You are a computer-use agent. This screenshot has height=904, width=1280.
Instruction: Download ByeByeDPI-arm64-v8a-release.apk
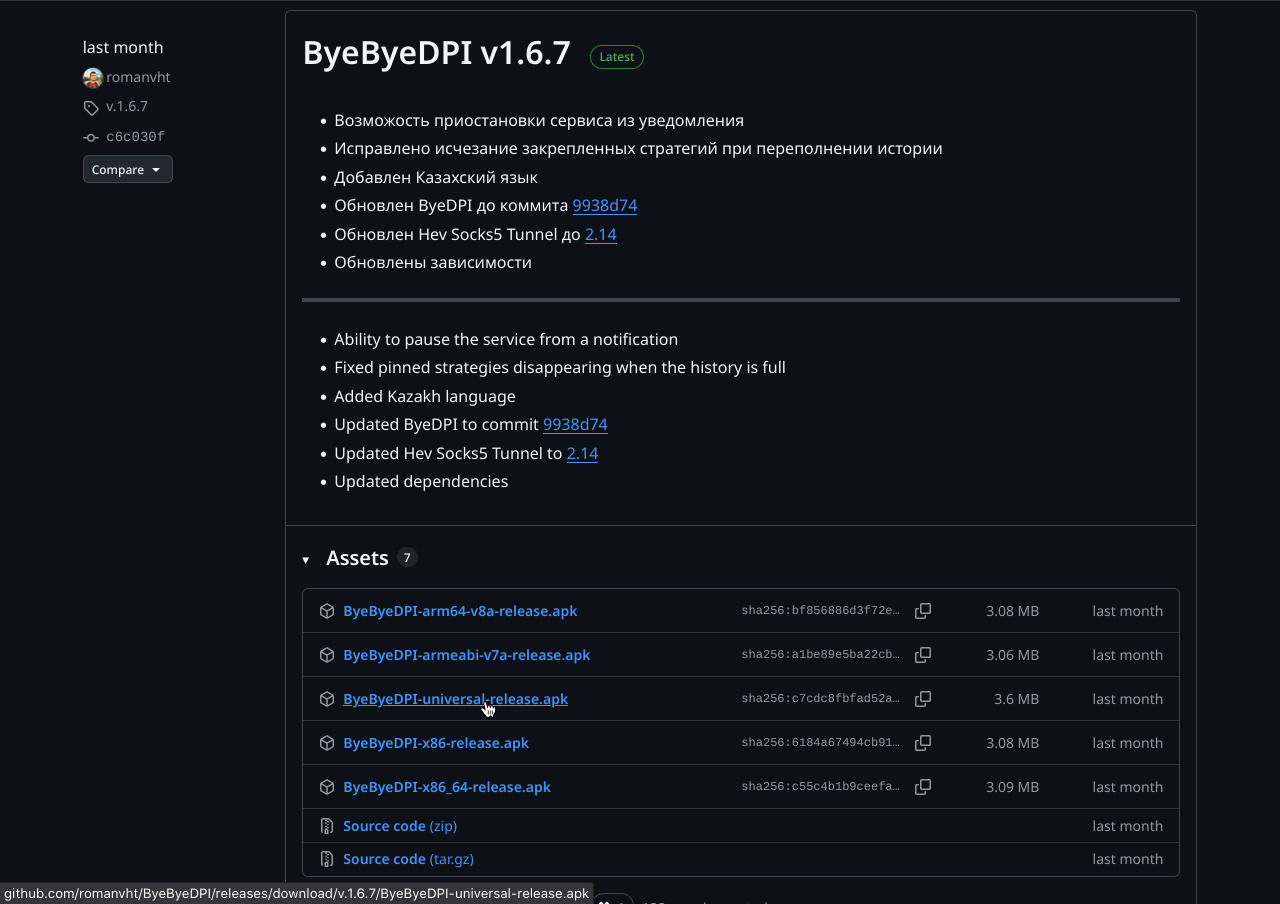click(459, 611)
